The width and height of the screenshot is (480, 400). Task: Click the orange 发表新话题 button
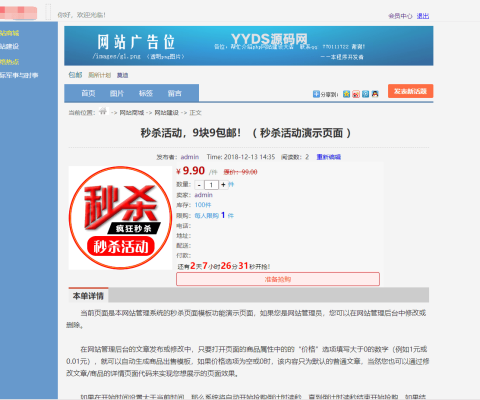coord(411,91)
